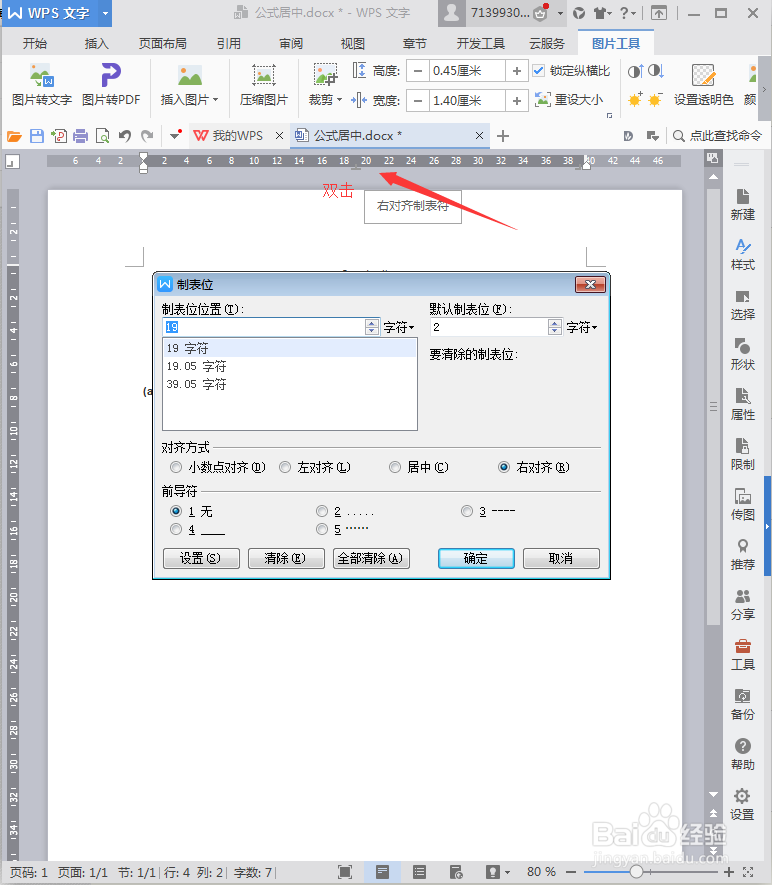
Task: Open the 样式 styles side panel
Action: tap(742, 255)
